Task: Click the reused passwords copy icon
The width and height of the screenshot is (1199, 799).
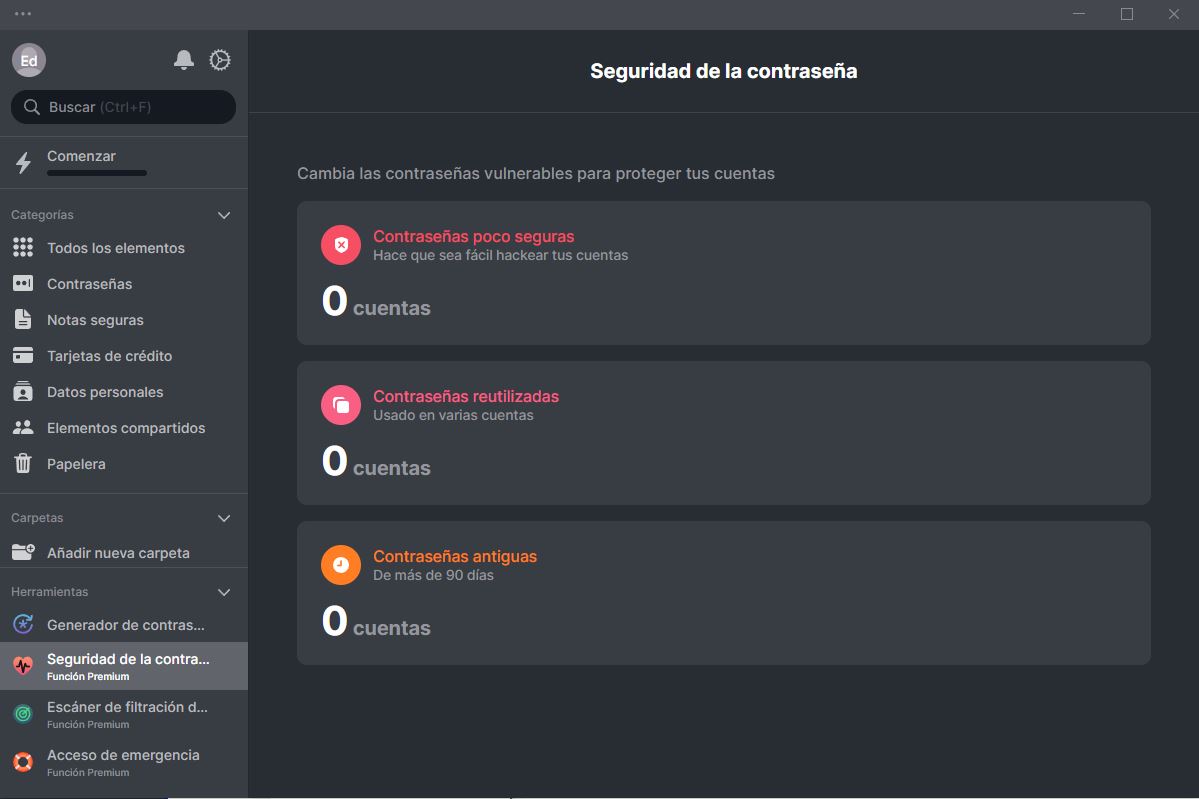Action: click(x=341, y=404)
